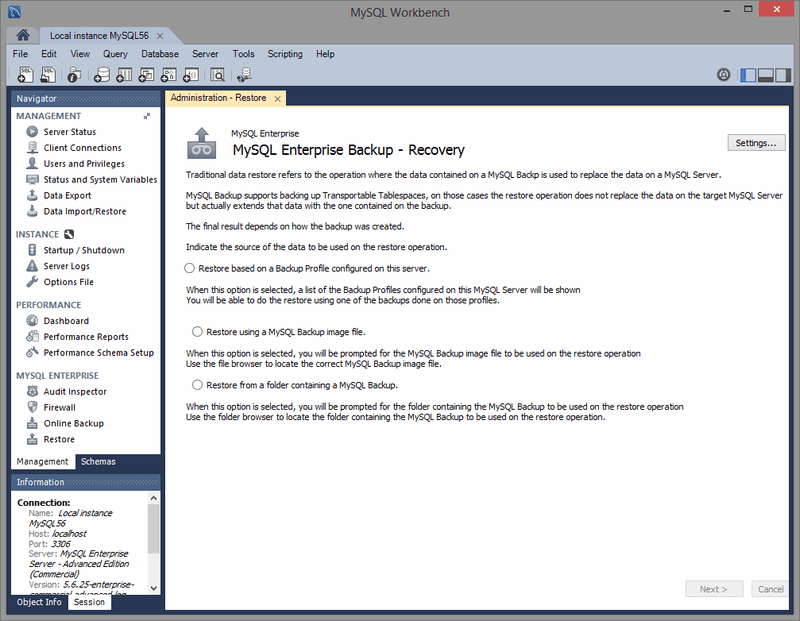800x621 pixels.
Task: Click the Next > button
Action: tap(714, 589)
